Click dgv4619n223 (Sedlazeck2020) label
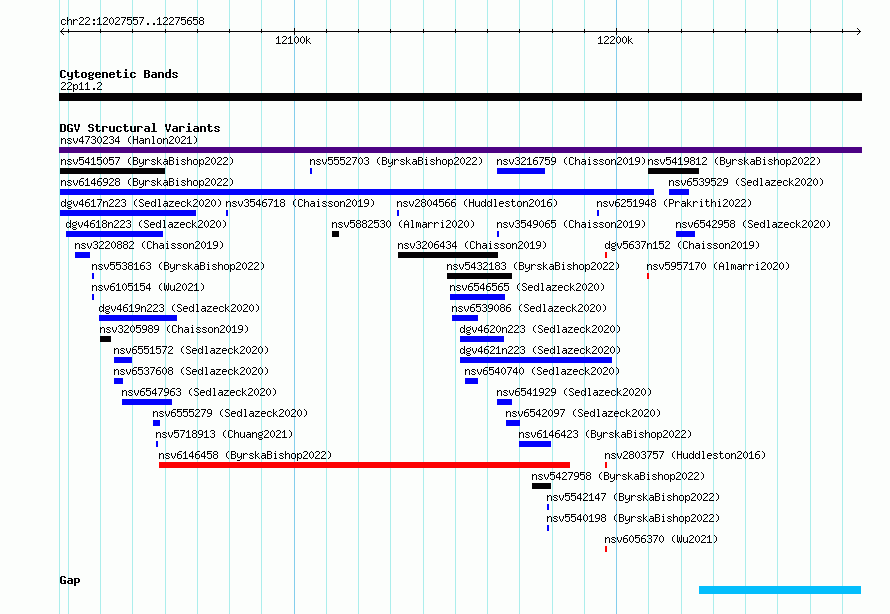Screen dimensions: 890x614 (x=179, y=308)
